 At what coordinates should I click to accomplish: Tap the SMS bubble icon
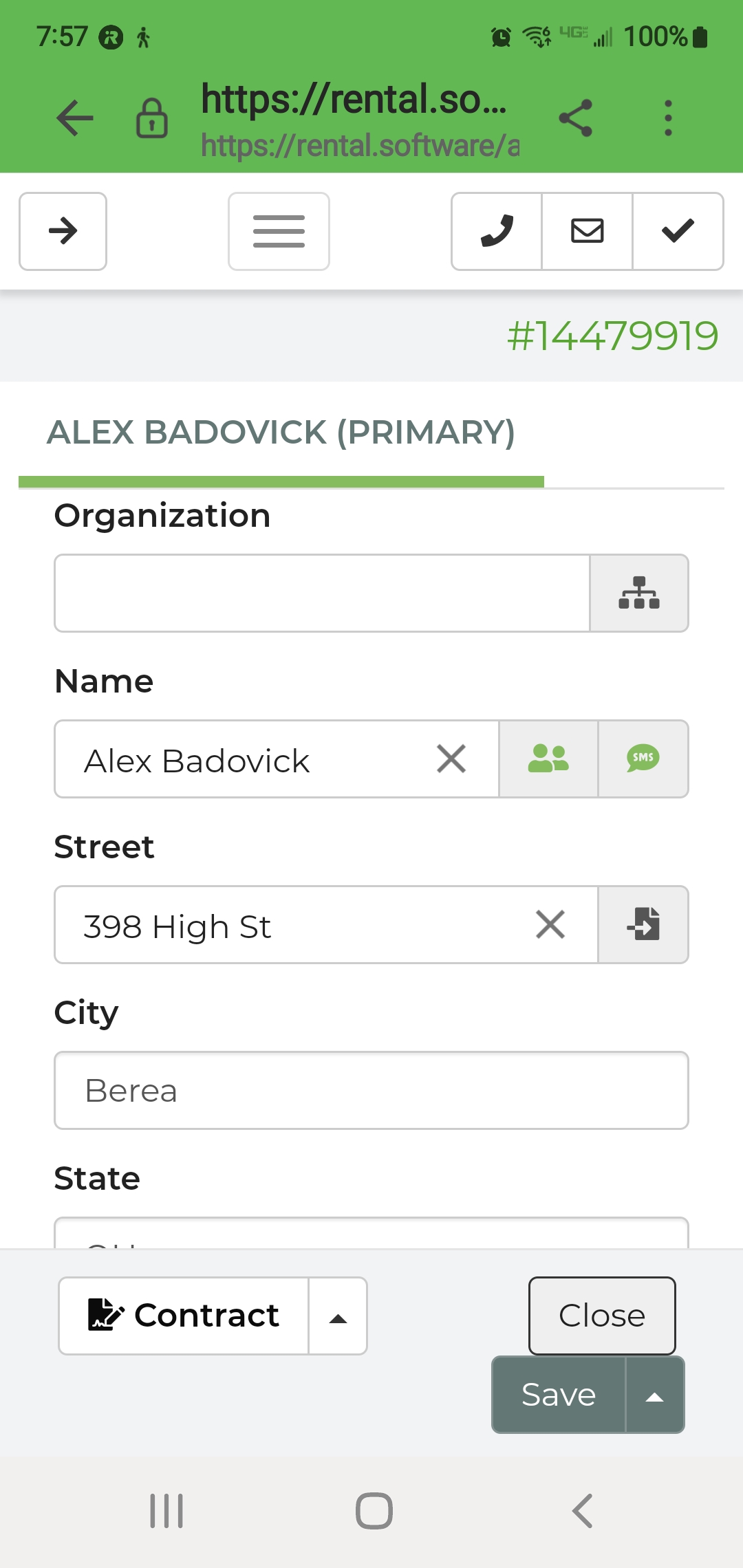click(x=643, y=759)
